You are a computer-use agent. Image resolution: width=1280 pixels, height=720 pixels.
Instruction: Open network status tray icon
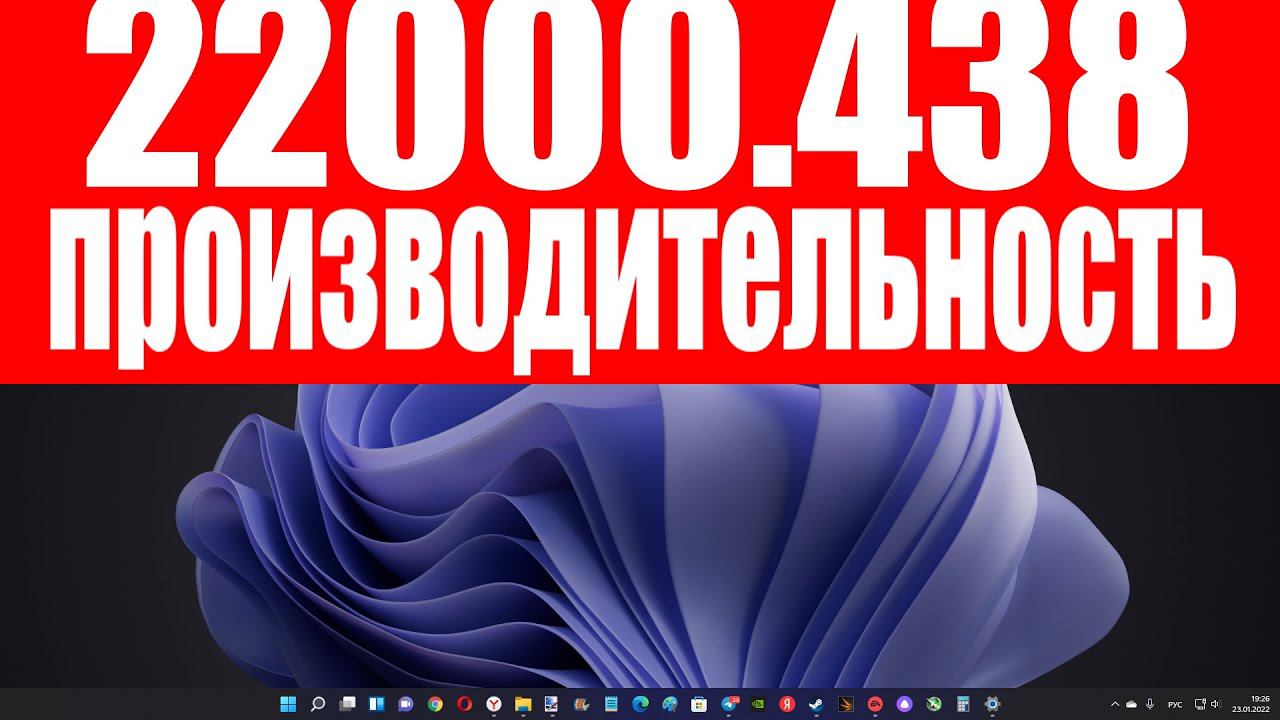[1201, 704]
